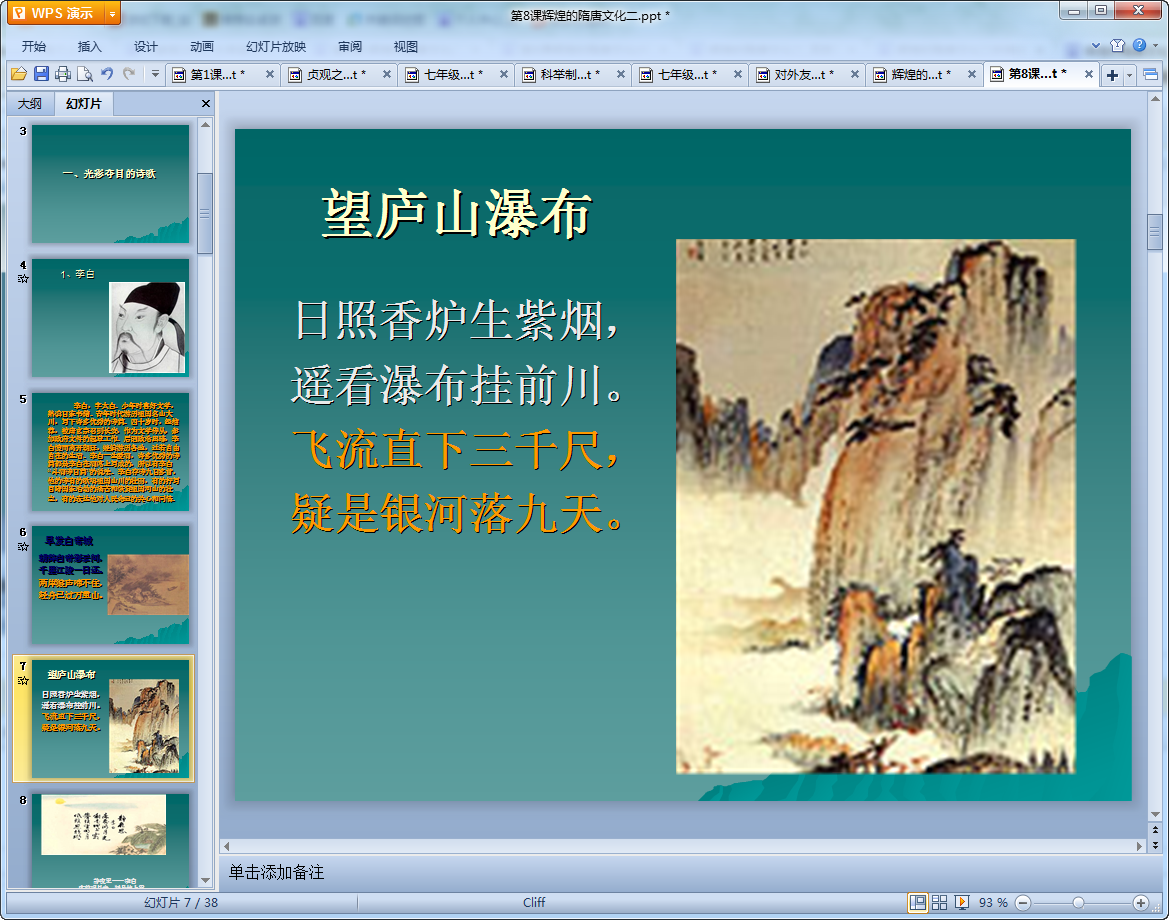
Task: Close the 第1课...t document tab
Action: point(270,74)
